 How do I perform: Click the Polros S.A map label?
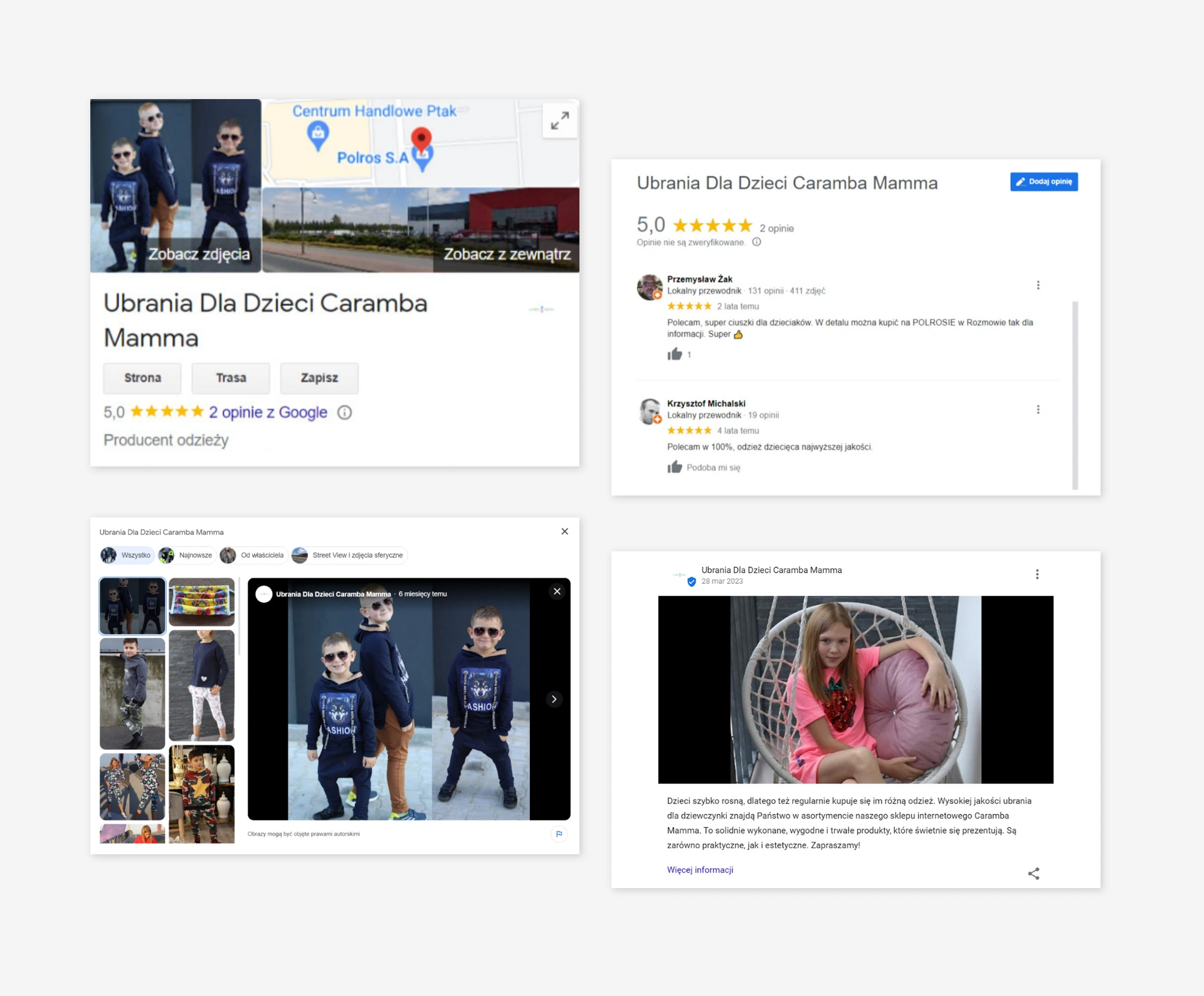pyautogui.click(x=372, y=157)
